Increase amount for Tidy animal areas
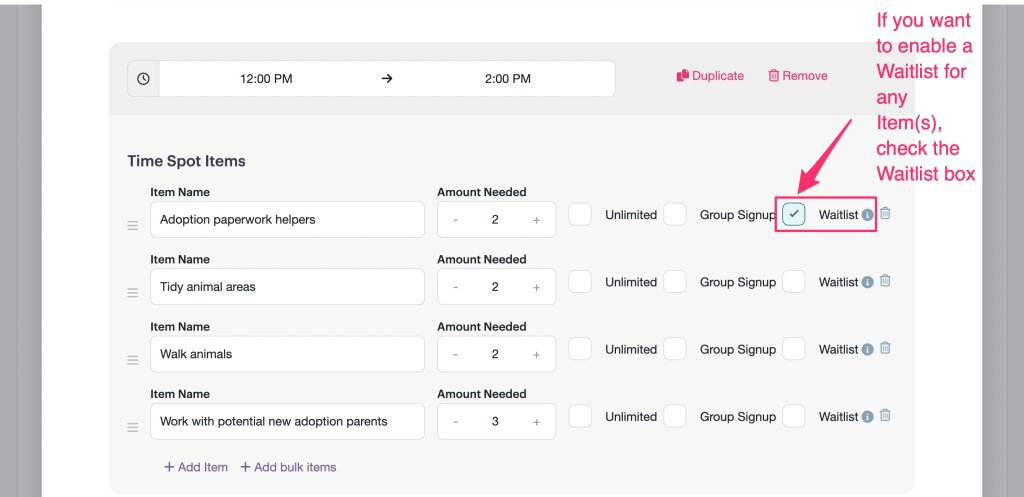 tap(536, 287)
